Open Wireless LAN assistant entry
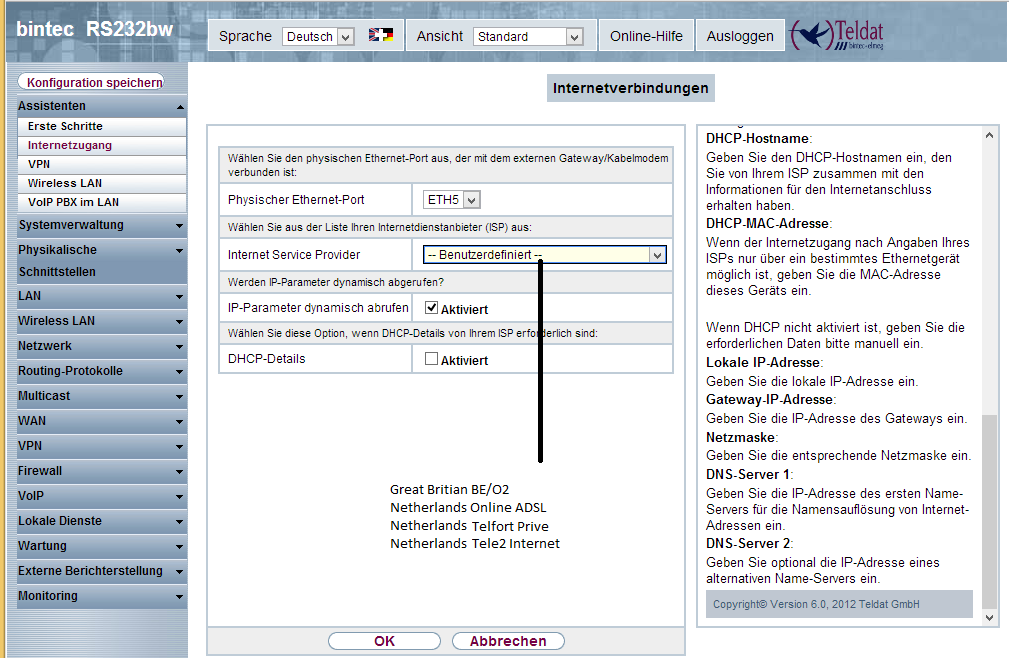1009x658 pixels. point(102,183)
